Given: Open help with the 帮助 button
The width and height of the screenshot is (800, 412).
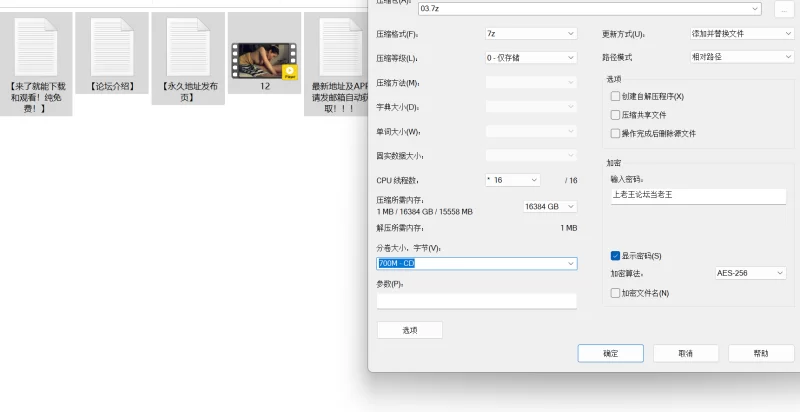Looking at the screenshot, I should (x=761, y=353).
